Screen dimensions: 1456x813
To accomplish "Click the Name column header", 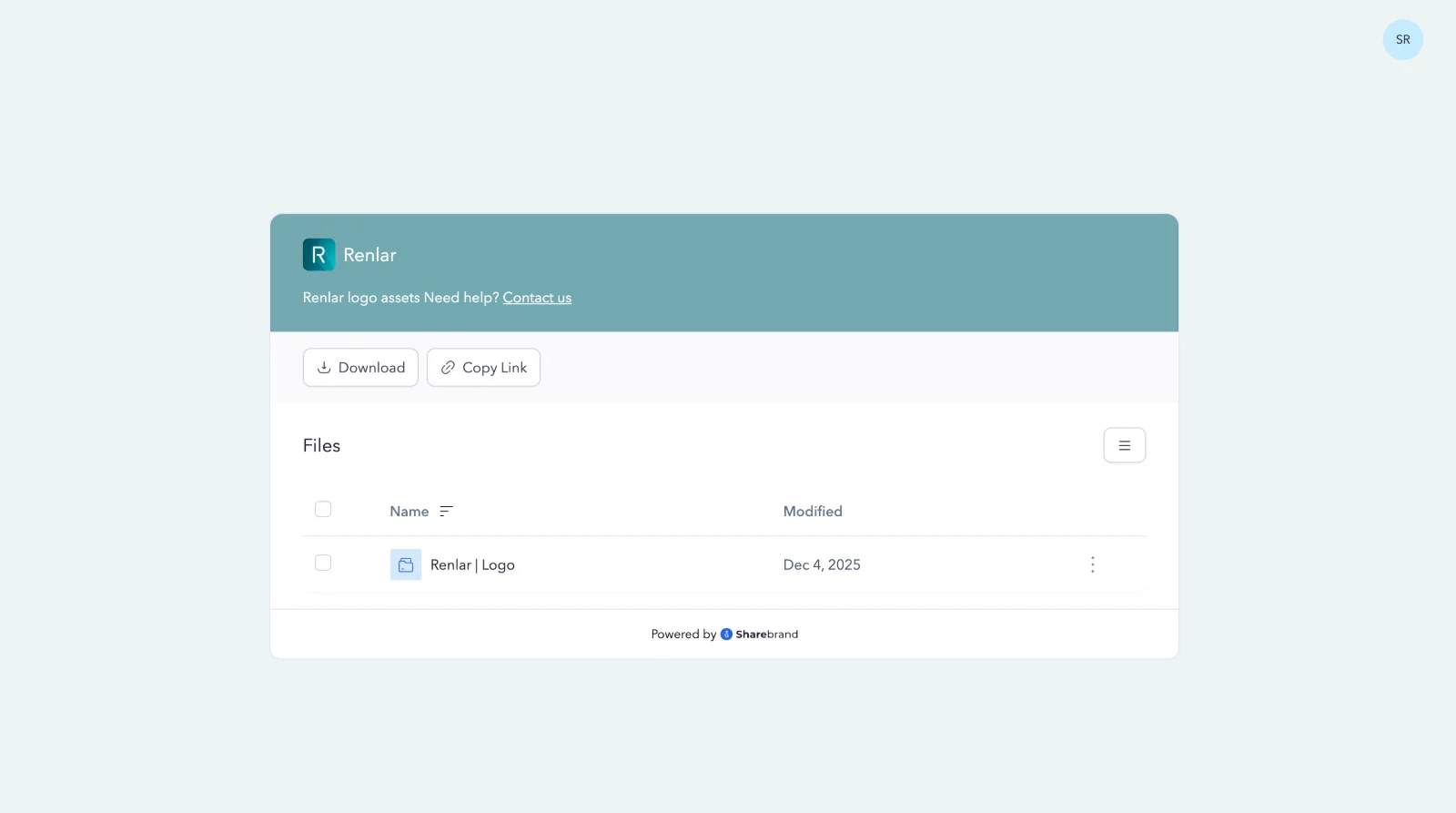I will tap(409, 512).
